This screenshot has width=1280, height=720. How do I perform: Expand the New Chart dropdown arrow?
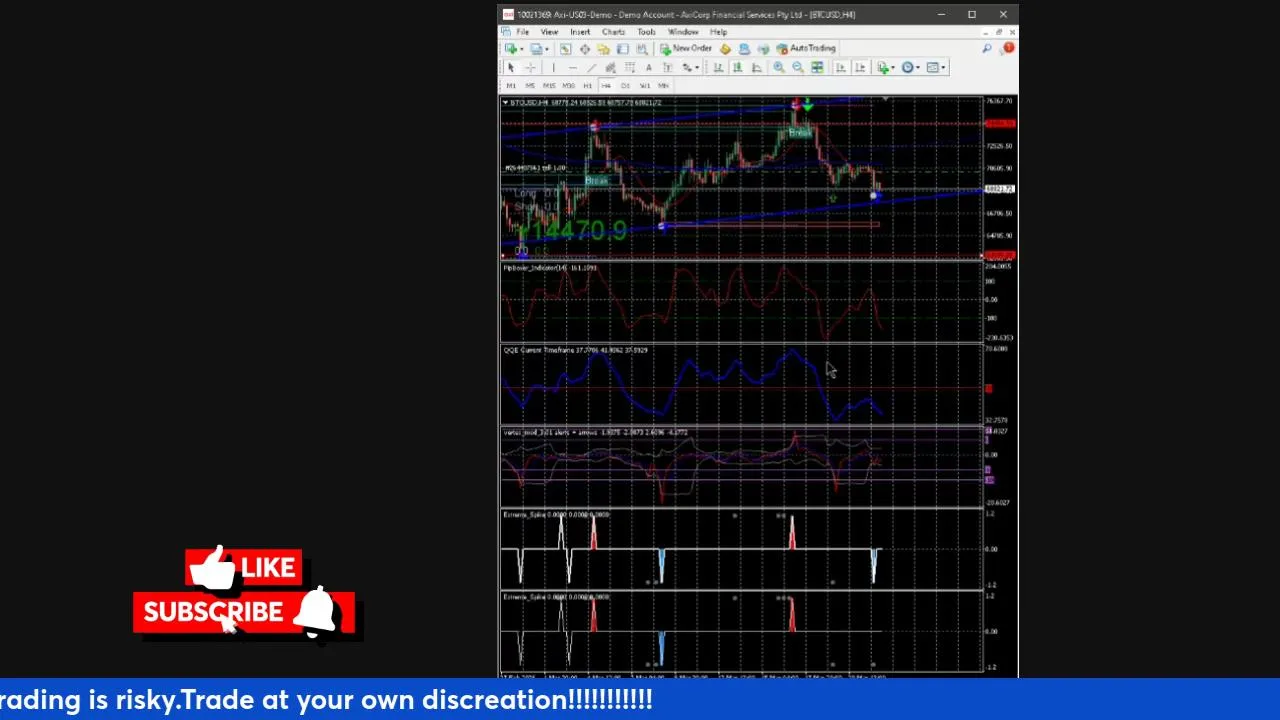point(522,49)
